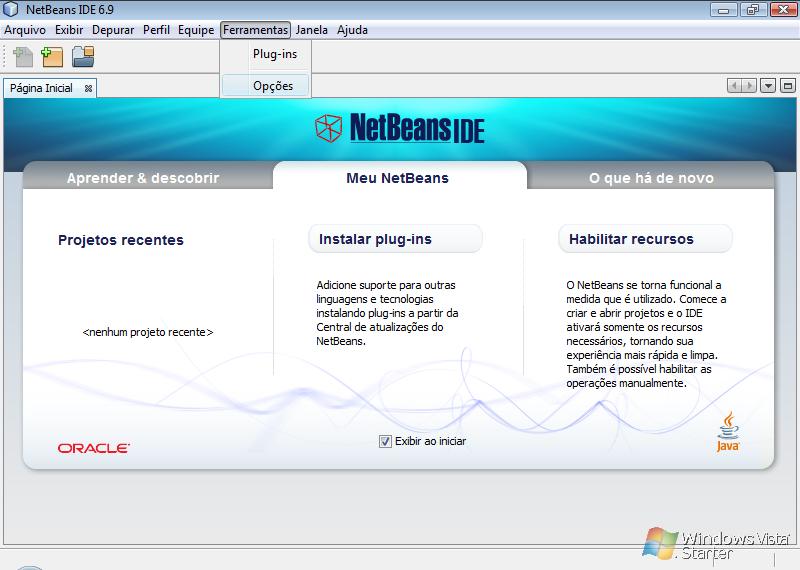Open the Equipe menu
Viewport: 800px width, 570px height.
(x=196, y=30)
